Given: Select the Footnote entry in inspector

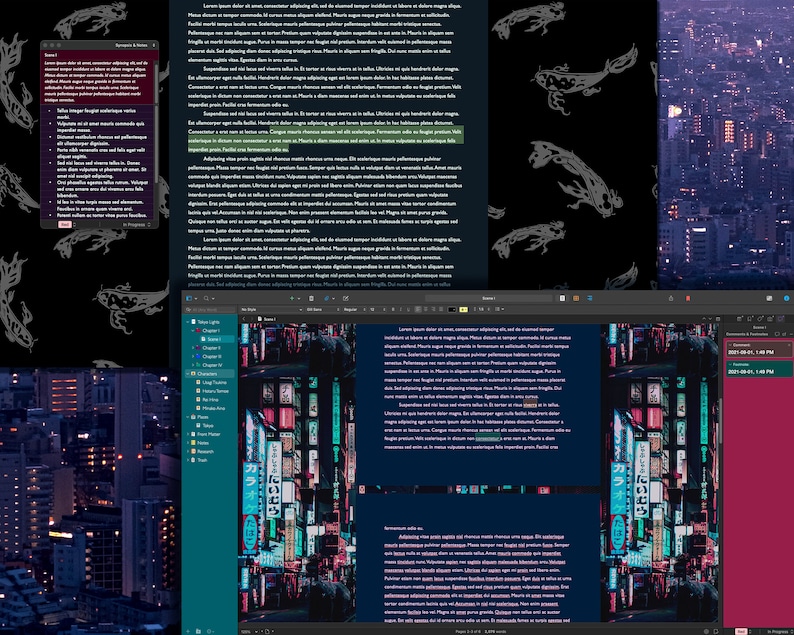Looking at the screenshot, I should tap(758, 369).
